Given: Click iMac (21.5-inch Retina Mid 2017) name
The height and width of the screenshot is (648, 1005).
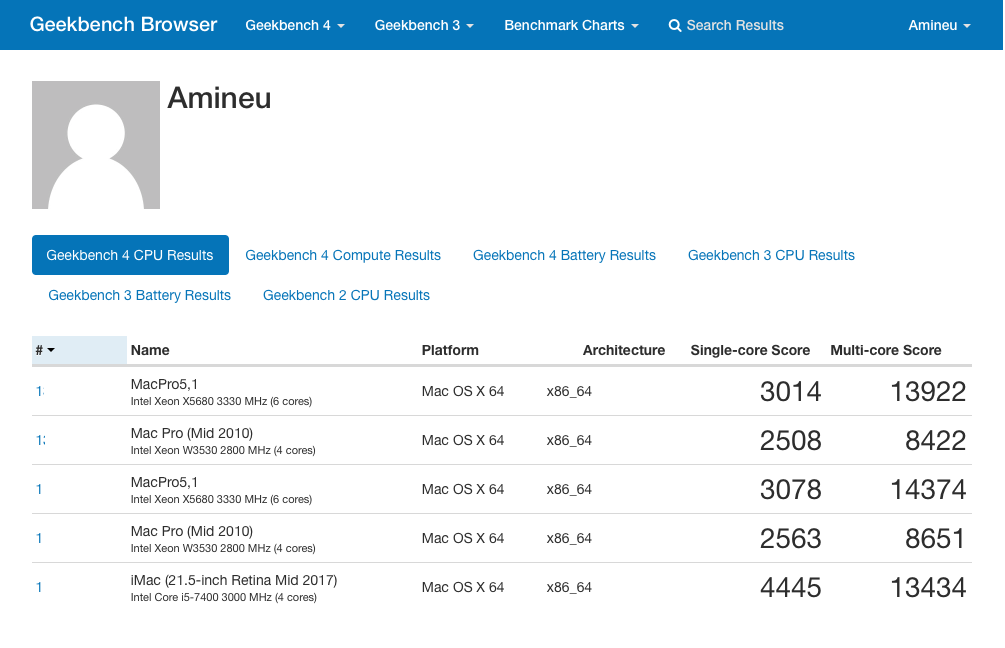Looking at the screenshot, I should point(234,580).
